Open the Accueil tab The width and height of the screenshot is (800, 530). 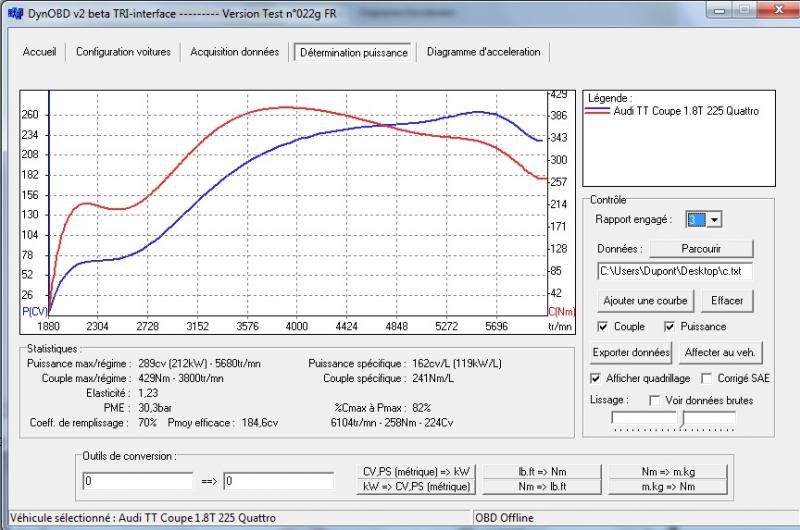click(x=39, y=52)
